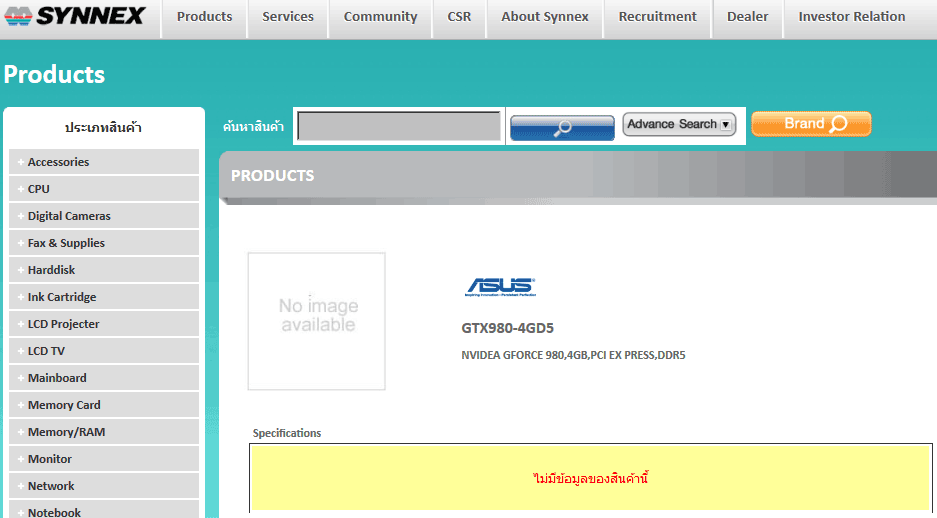The image size is (937, 518).
Task: Open the Monitor category
Action: coord(50,459)
